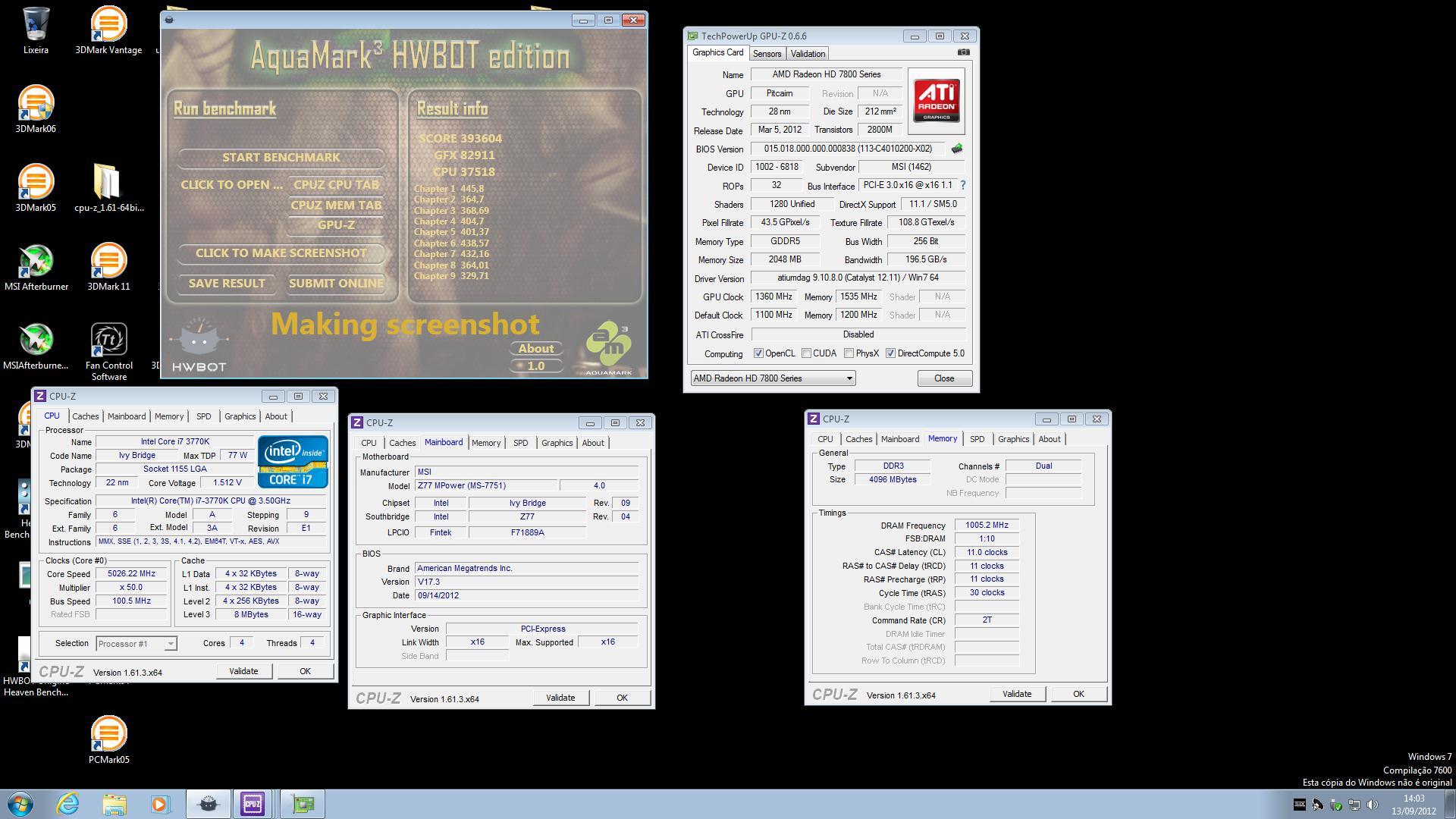
Task: Click the CPUZ MEM TAB button
Action: [x=336, y=206]
